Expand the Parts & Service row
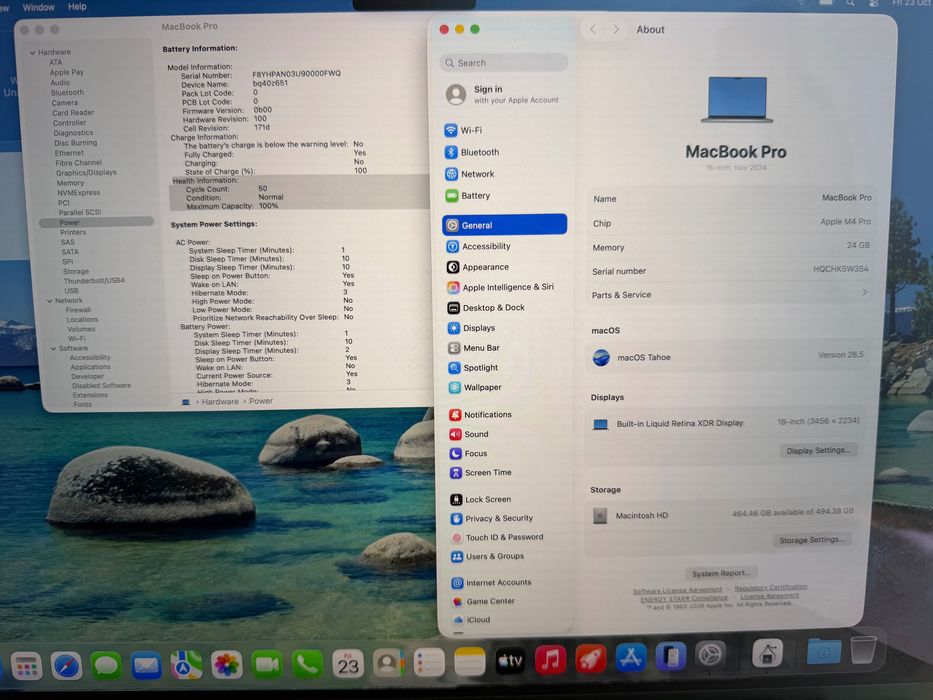Screen dimensions: 933x700 [x=730, y=294]
